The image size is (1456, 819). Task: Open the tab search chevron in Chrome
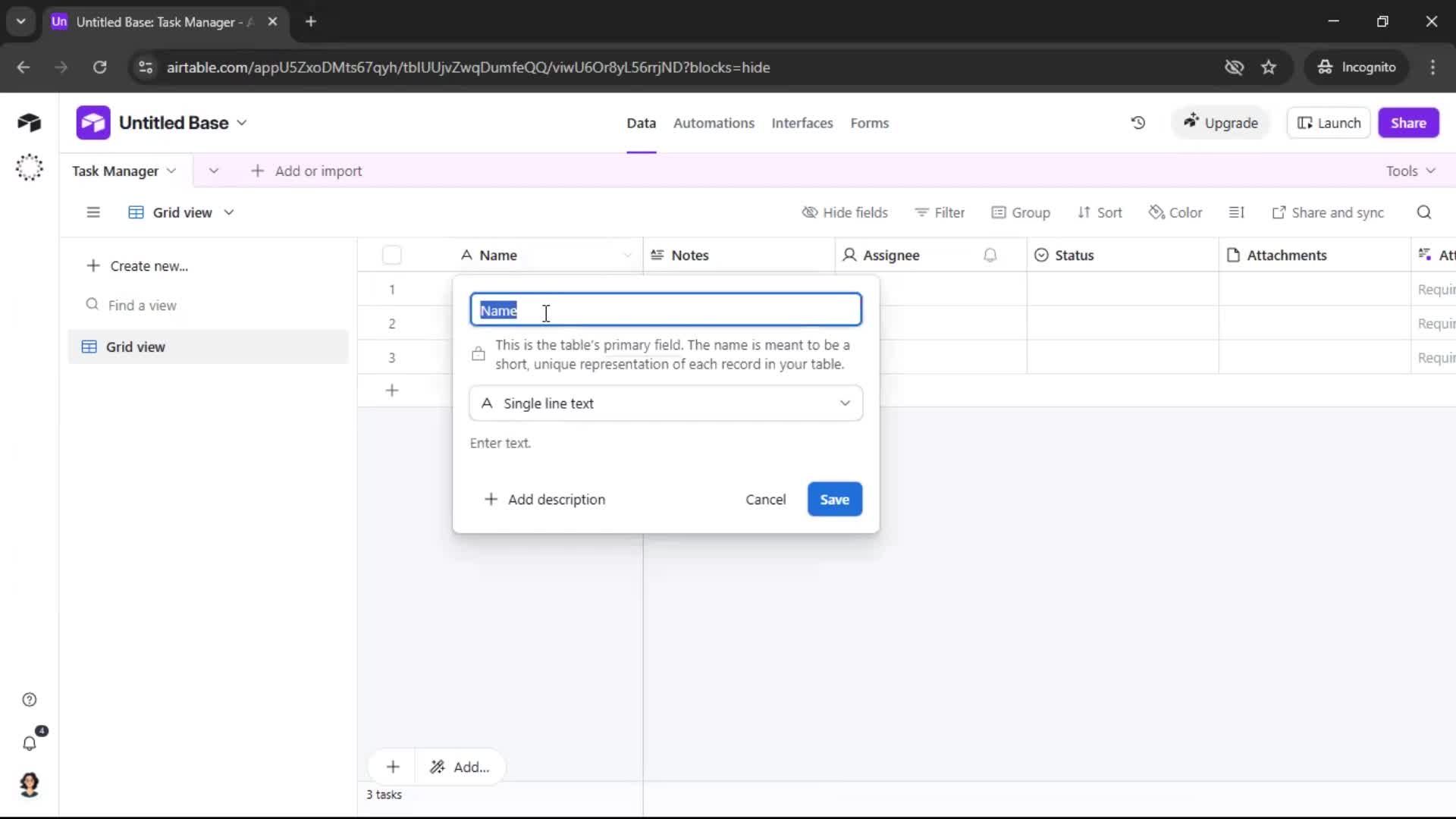click(20, 22)
